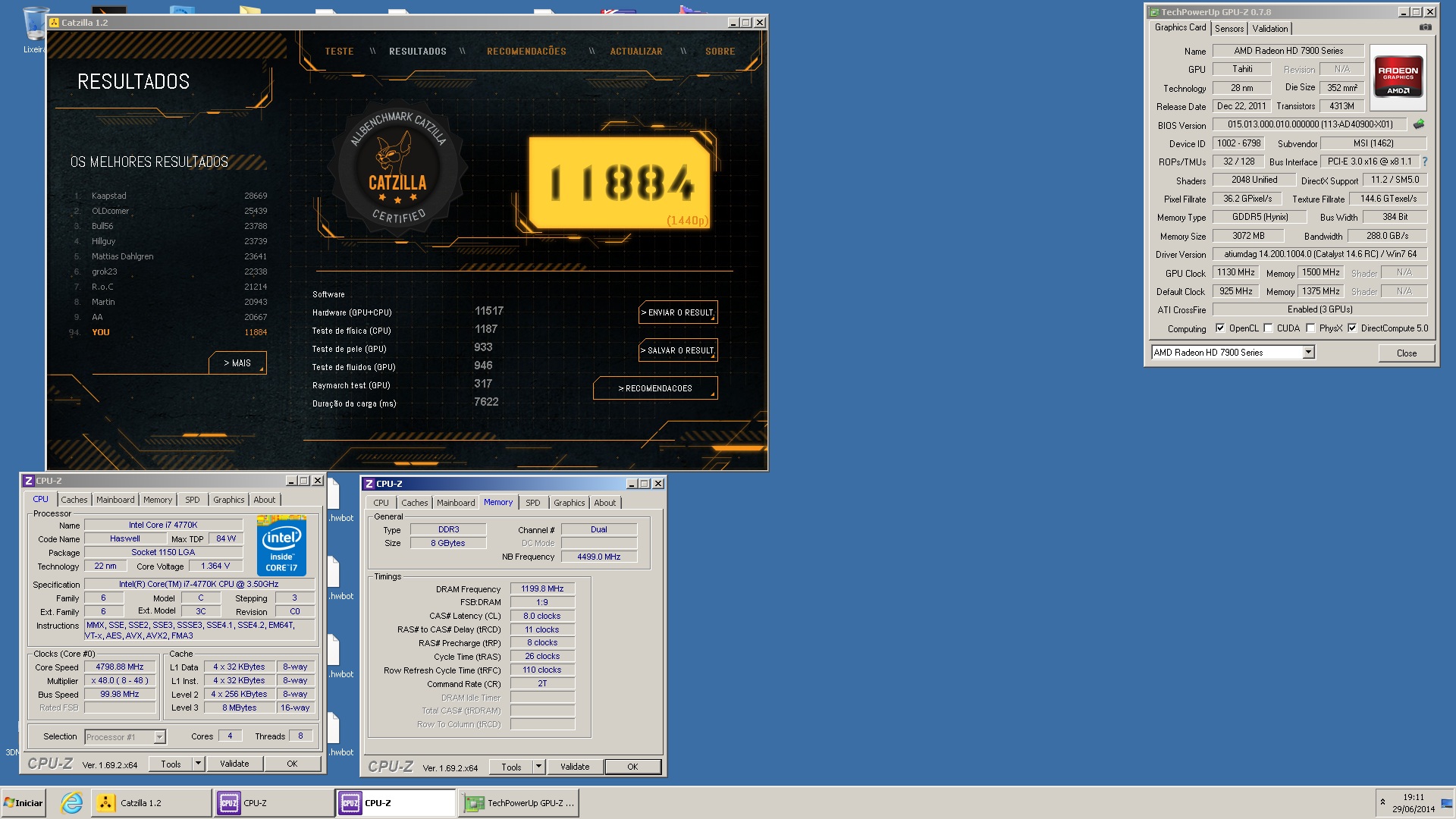Click the Instructions list in CPU-Z
This screenshot has height=819, width=1456.
click(x=199, y=630)
